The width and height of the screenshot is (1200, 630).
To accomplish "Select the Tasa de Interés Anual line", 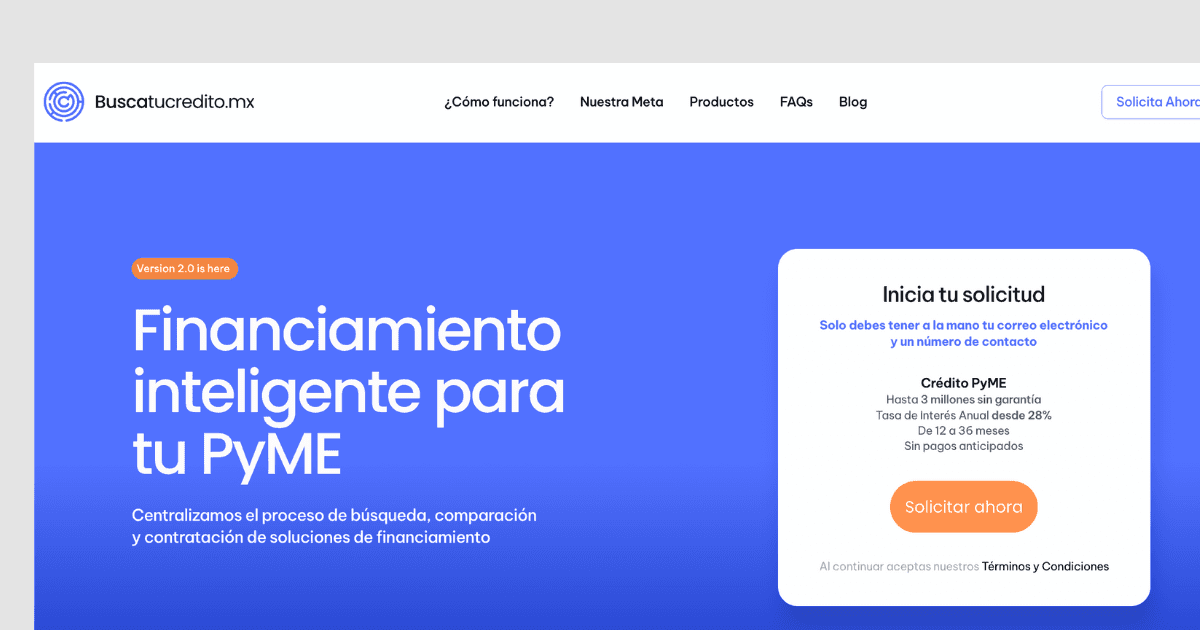I will point(963,415).
